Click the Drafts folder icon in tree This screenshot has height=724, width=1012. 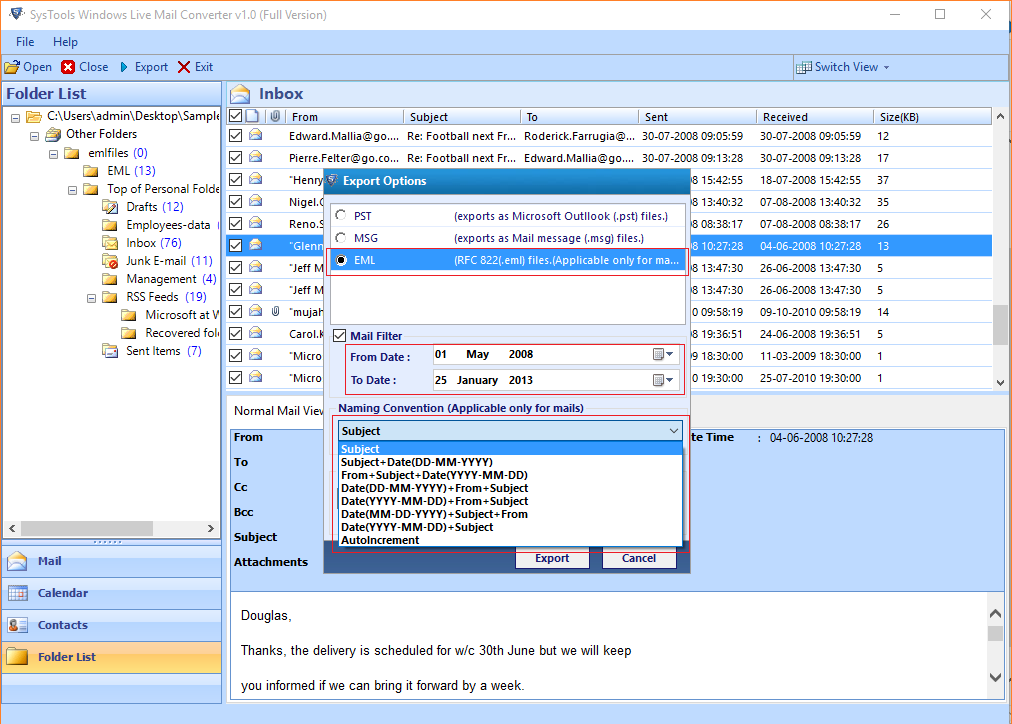110,206
